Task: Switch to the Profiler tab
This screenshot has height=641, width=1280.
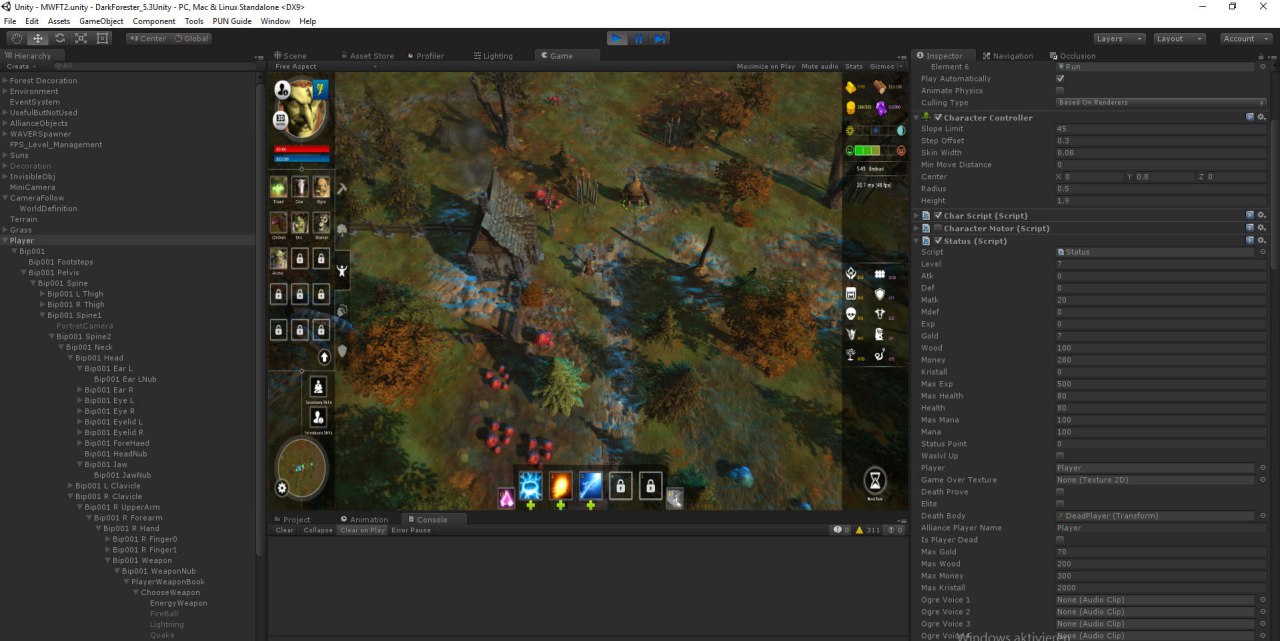Action: 425,56
